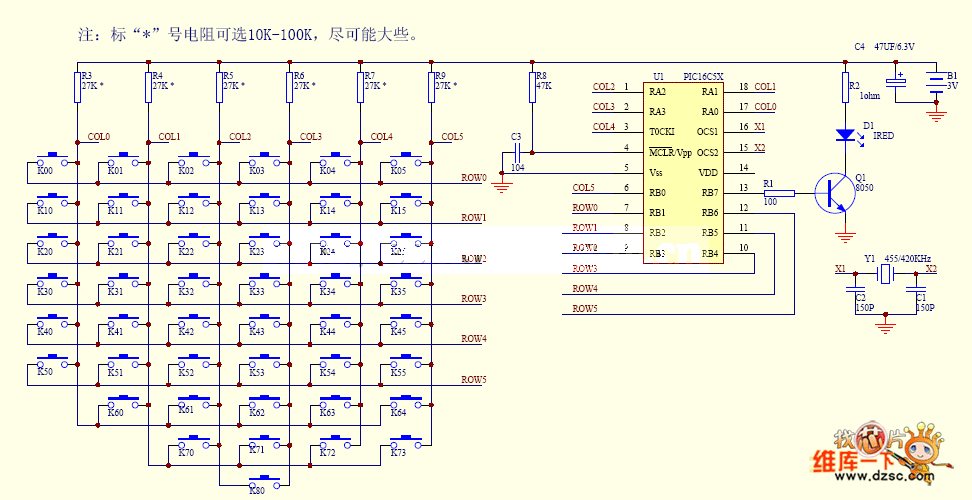The image size is (972, 500).
Task: Select the C3 104 capacitor symbol
Action: [516, 150]
